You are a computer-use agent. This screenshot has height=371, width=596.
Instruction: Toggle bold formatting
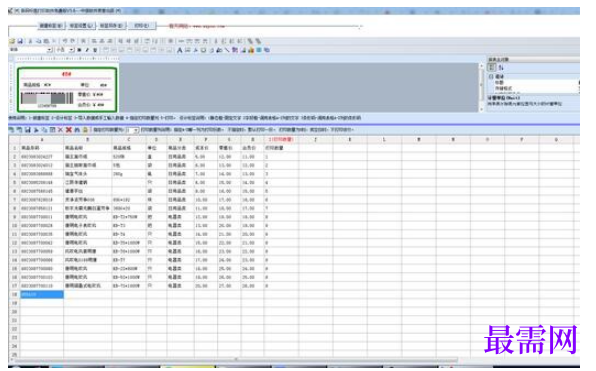[x=79, y=50]
